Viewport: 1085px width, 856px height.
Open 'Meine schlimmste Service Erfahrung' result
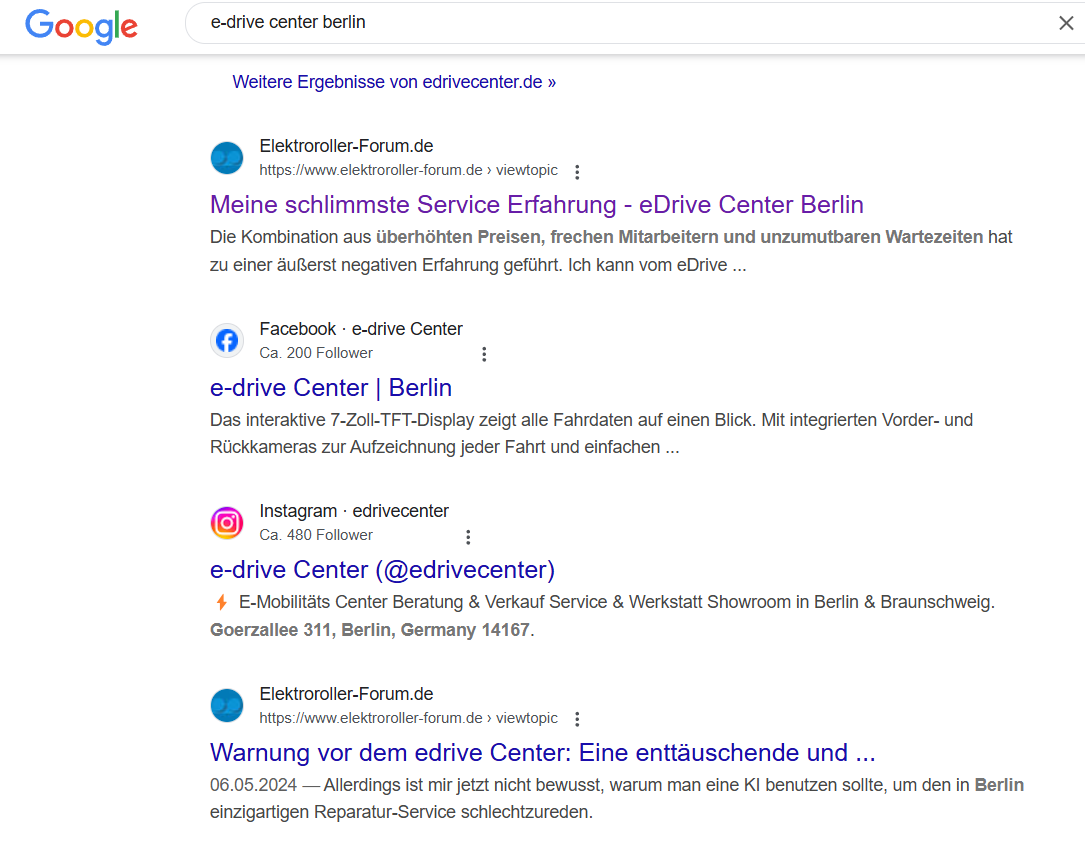pyautogui.click(x=536, y=205)
